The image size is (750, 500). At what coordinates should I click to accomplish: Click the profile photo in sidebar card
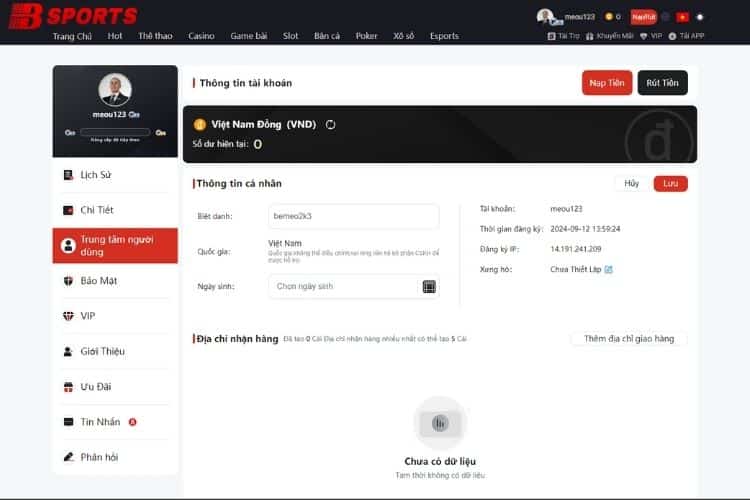(115, 90)
